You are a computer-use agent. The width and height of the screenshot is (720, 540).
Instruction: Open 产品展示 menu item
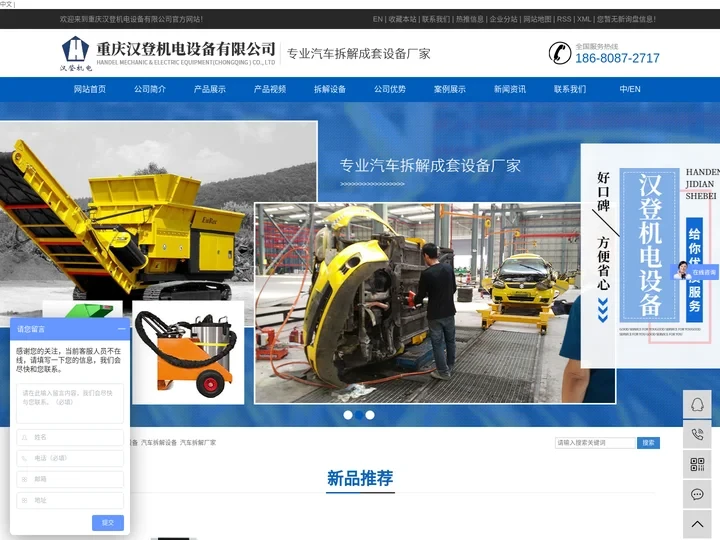pyautogui.click(x=210, y=89)
